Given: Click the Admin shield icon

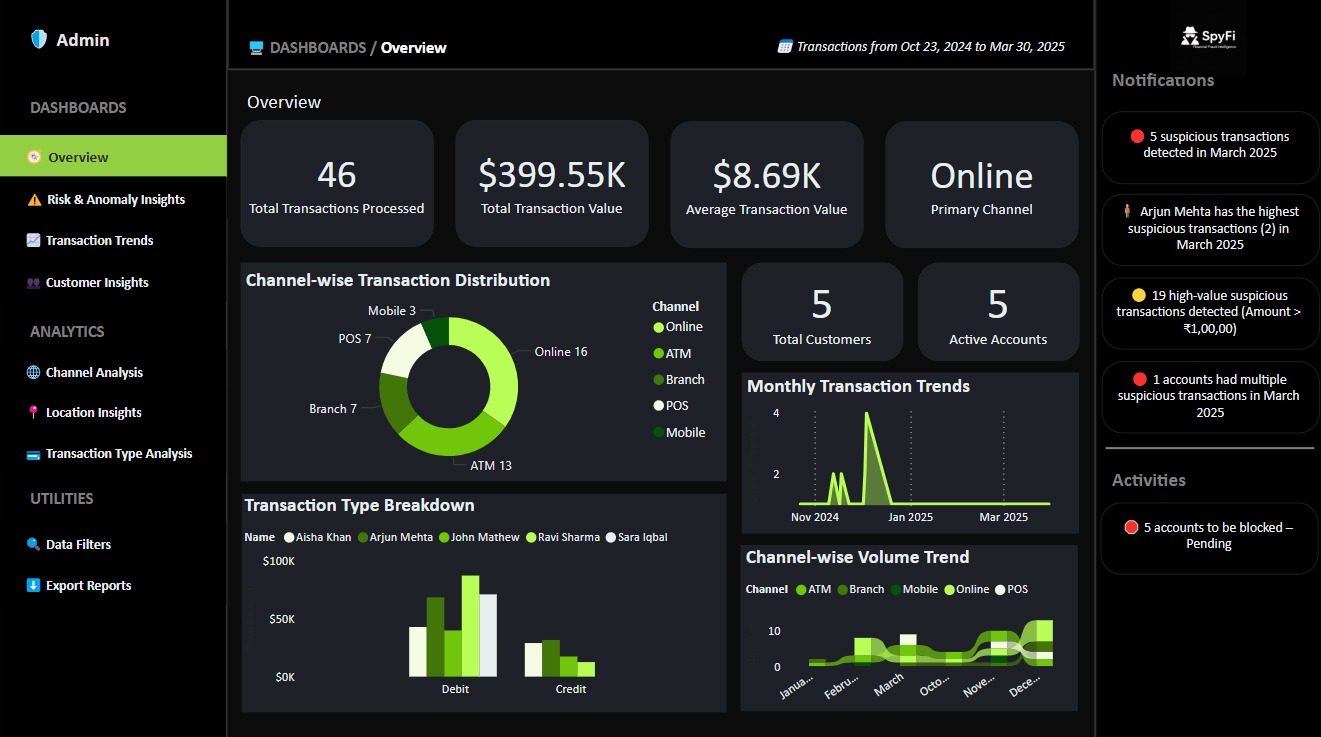Looking at the screenshot, I should tap(37, 38).
